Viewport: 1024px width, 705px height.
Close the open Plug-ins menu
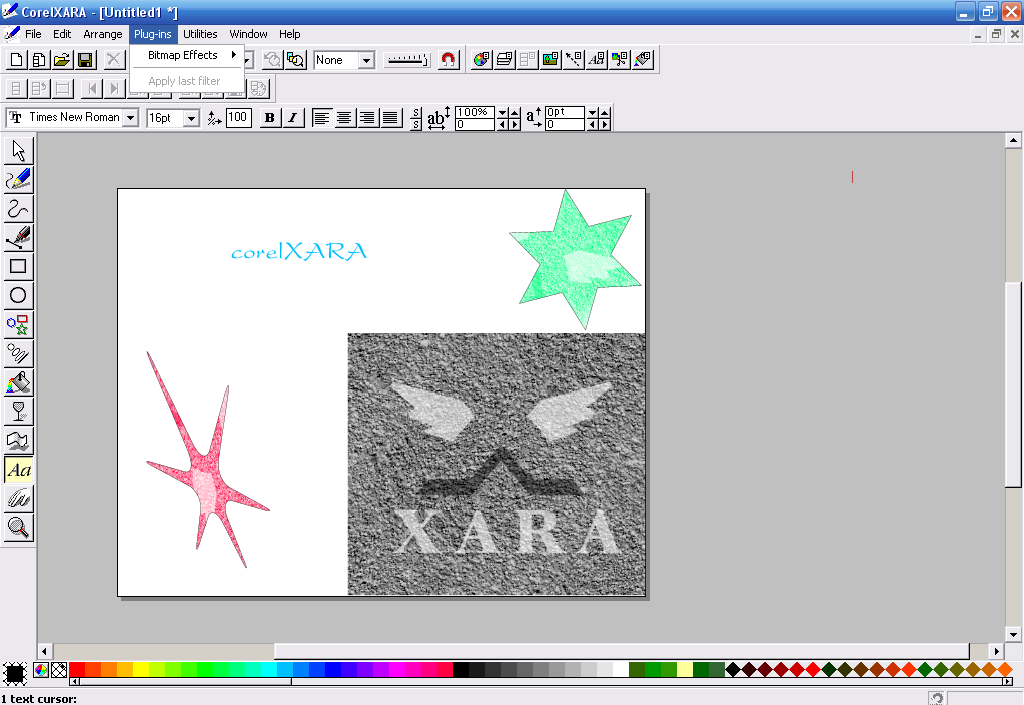pyautogui.click(x=153, y=34)
